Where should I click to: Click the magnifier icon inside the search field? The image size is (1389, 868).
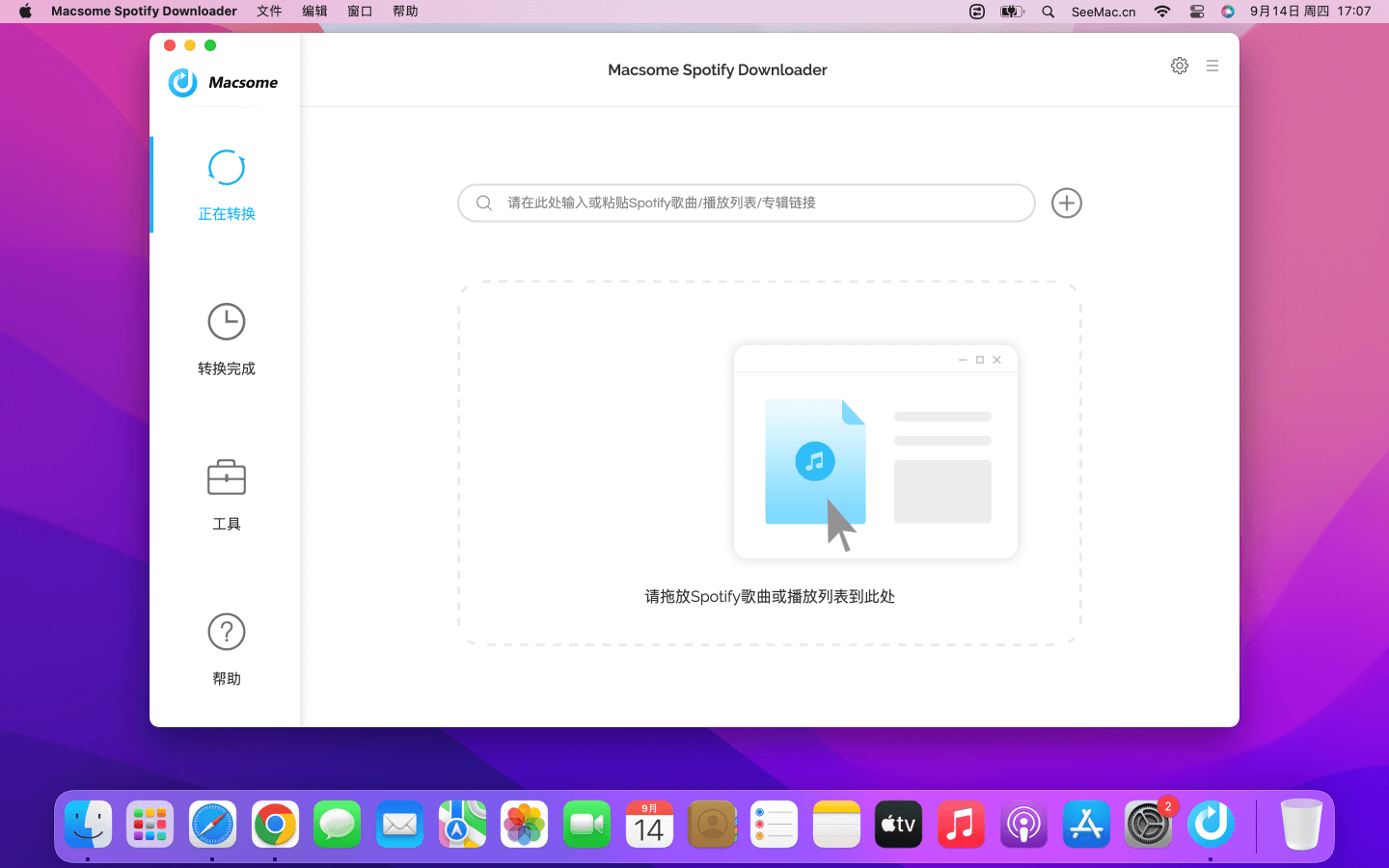[484, 203]
